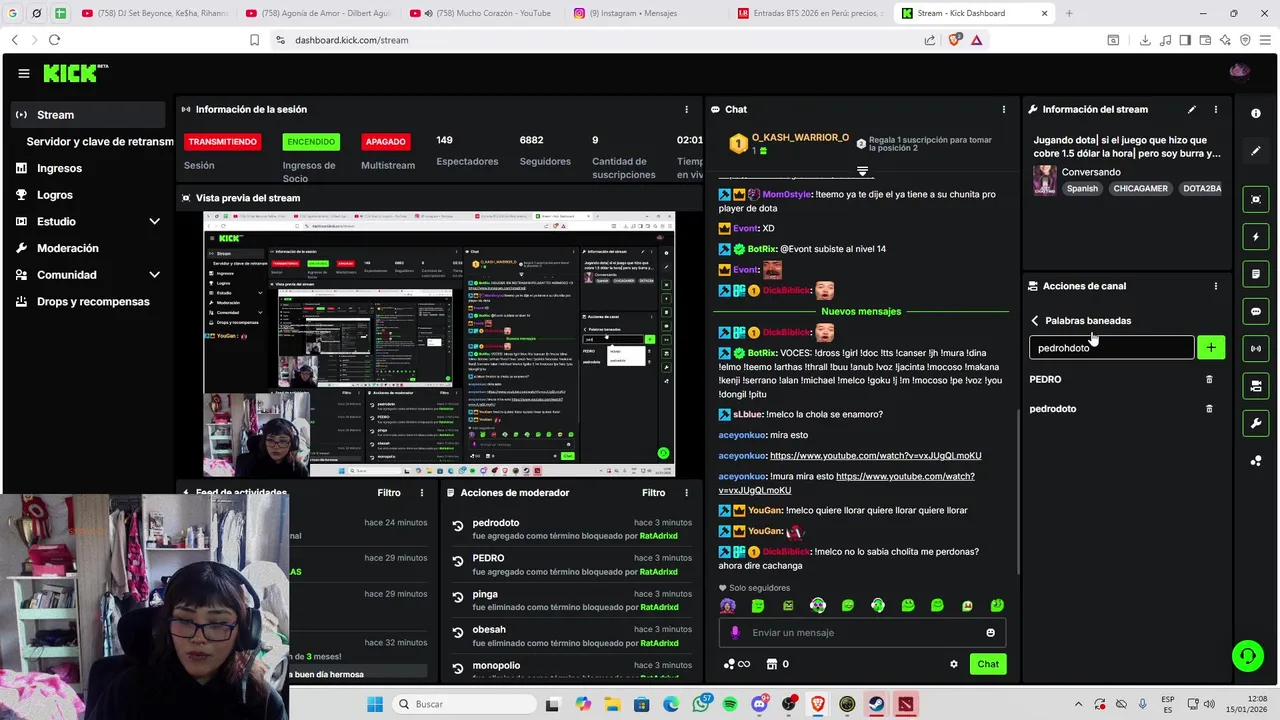
Task: Click the Chat send button
Action: point(988,664)
